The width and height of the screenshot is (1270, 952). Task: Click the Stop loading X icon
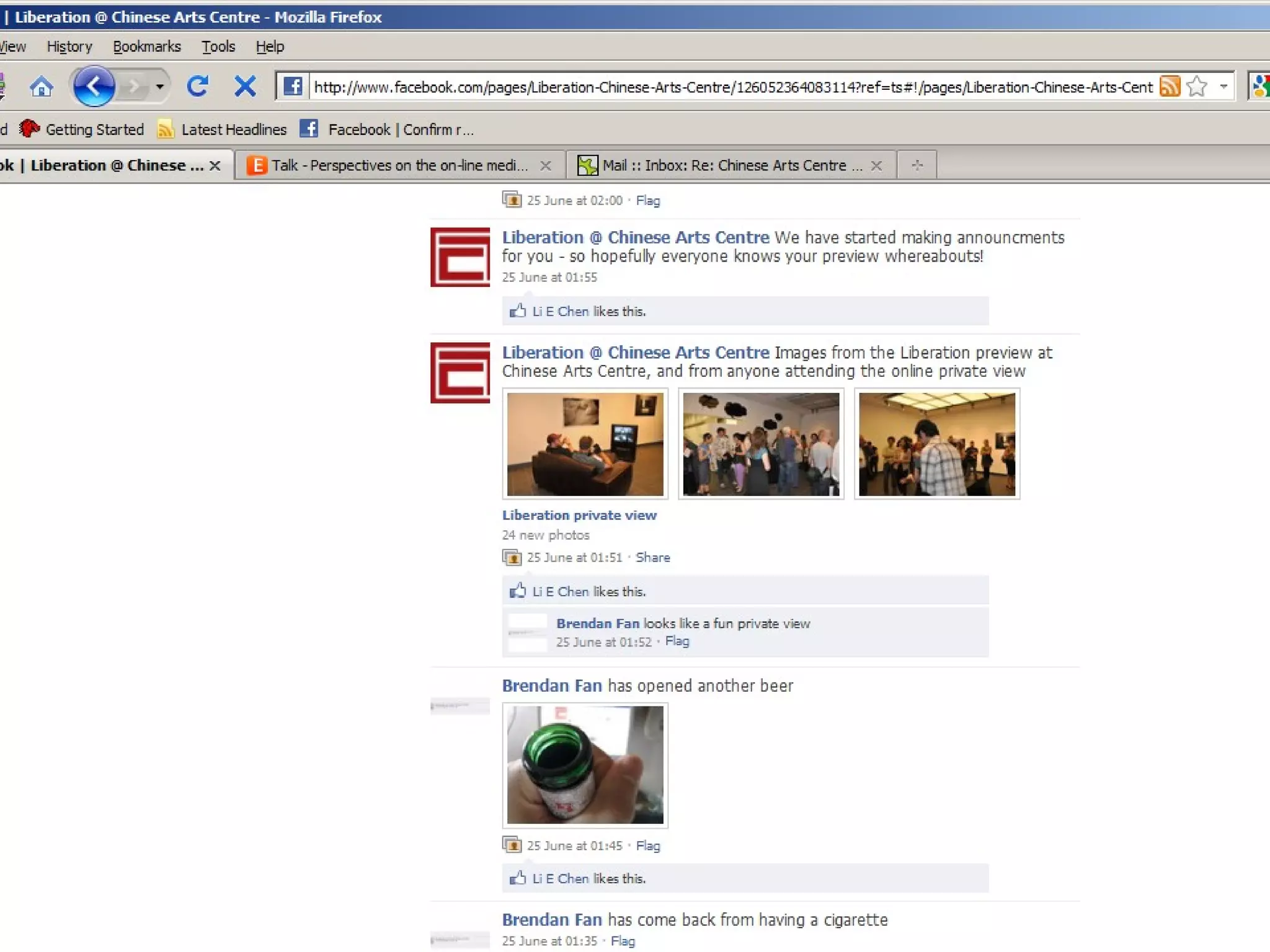click(x=245, y=86)
